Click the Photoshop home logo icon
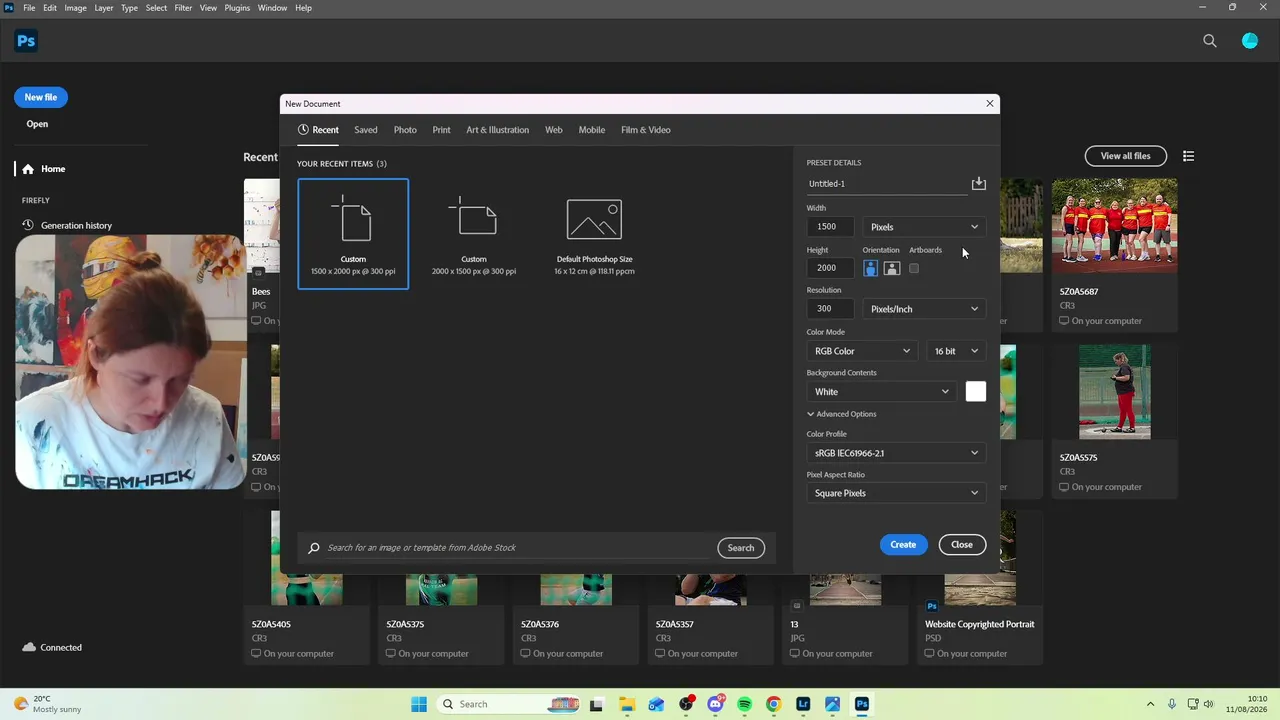The image size is (1280, 720). (26, 41)
